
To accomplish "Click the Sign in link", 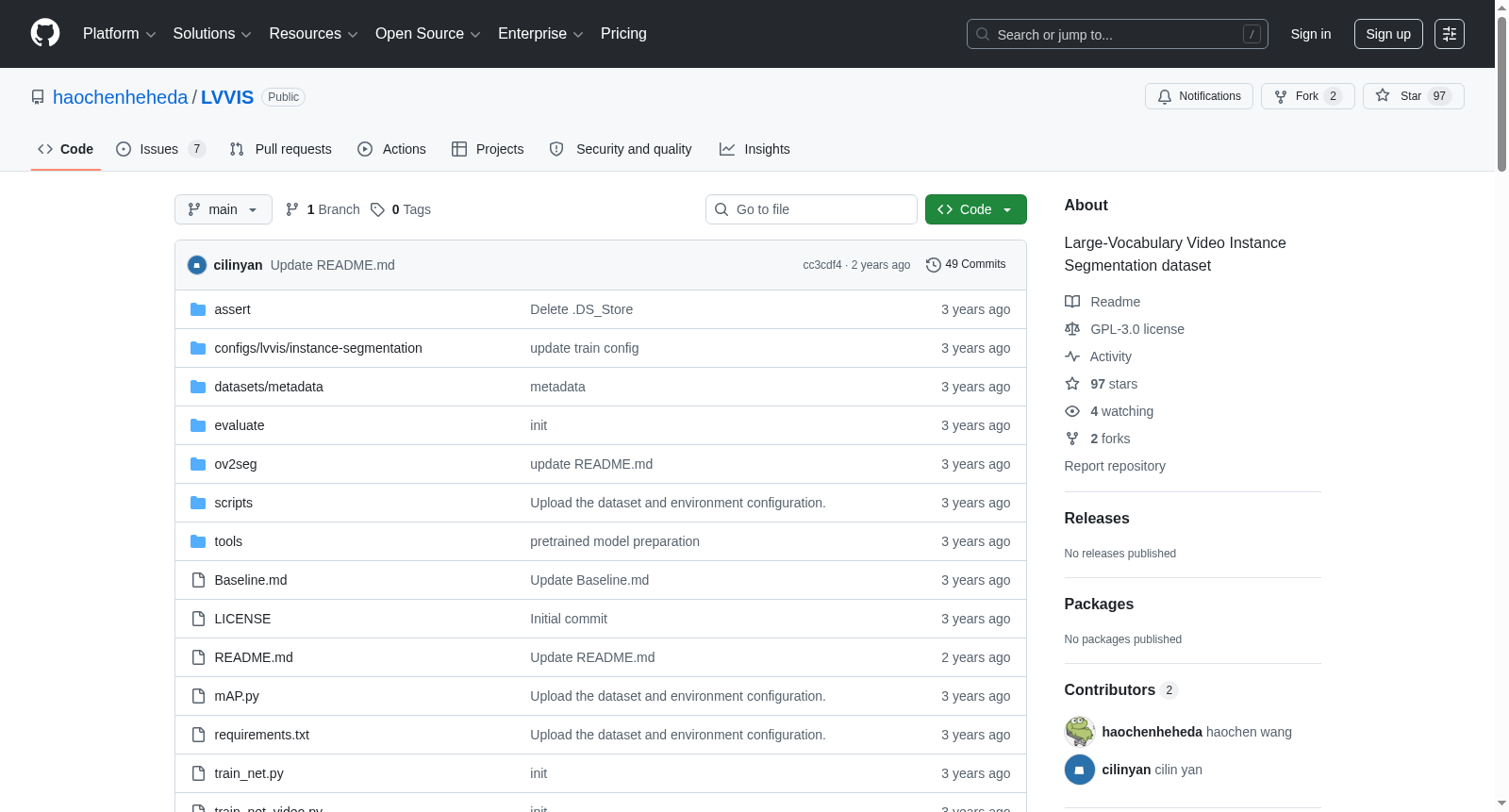I will coord(1311,34).
